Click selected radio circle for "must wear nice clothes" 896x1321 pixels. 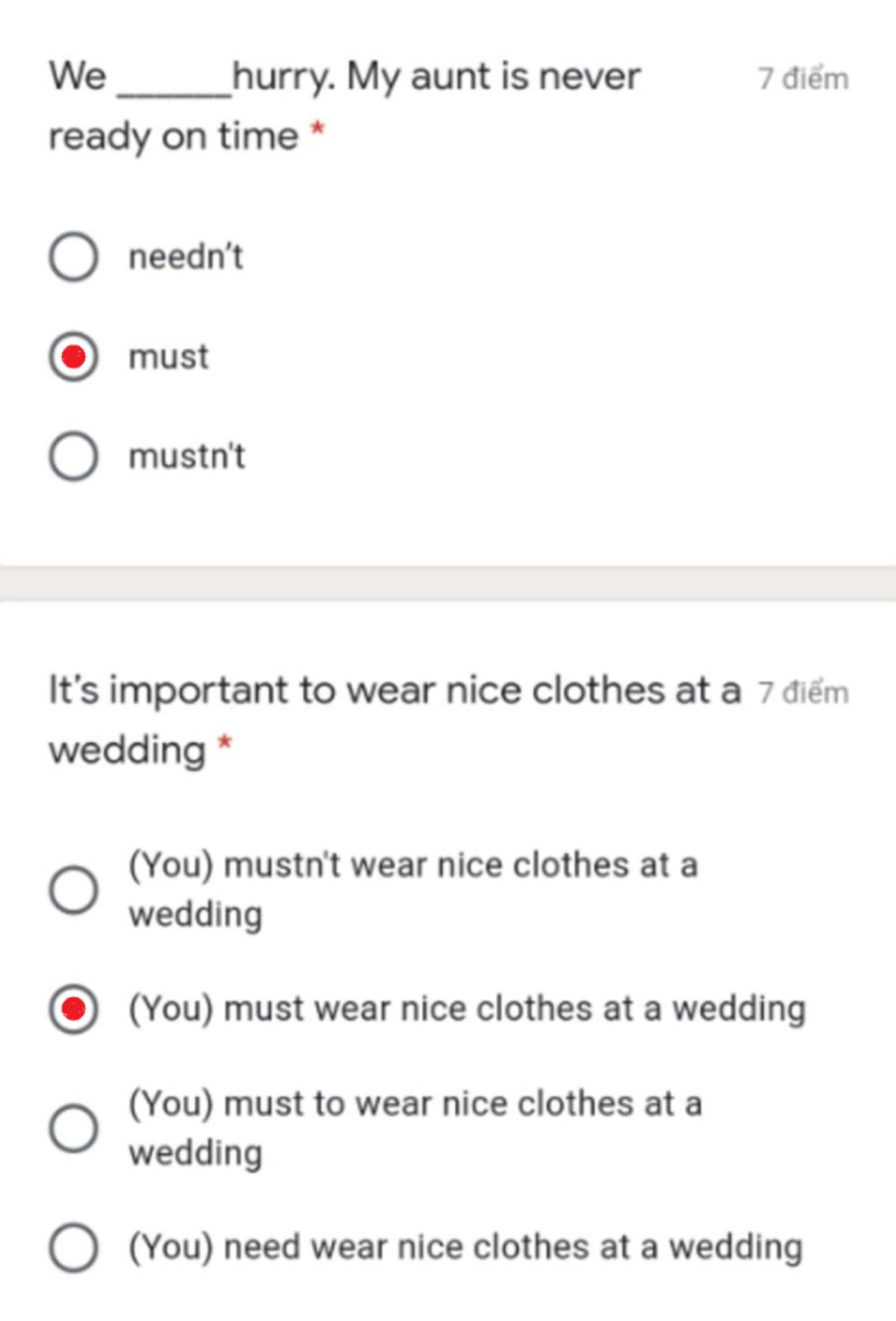[73, 1008]
